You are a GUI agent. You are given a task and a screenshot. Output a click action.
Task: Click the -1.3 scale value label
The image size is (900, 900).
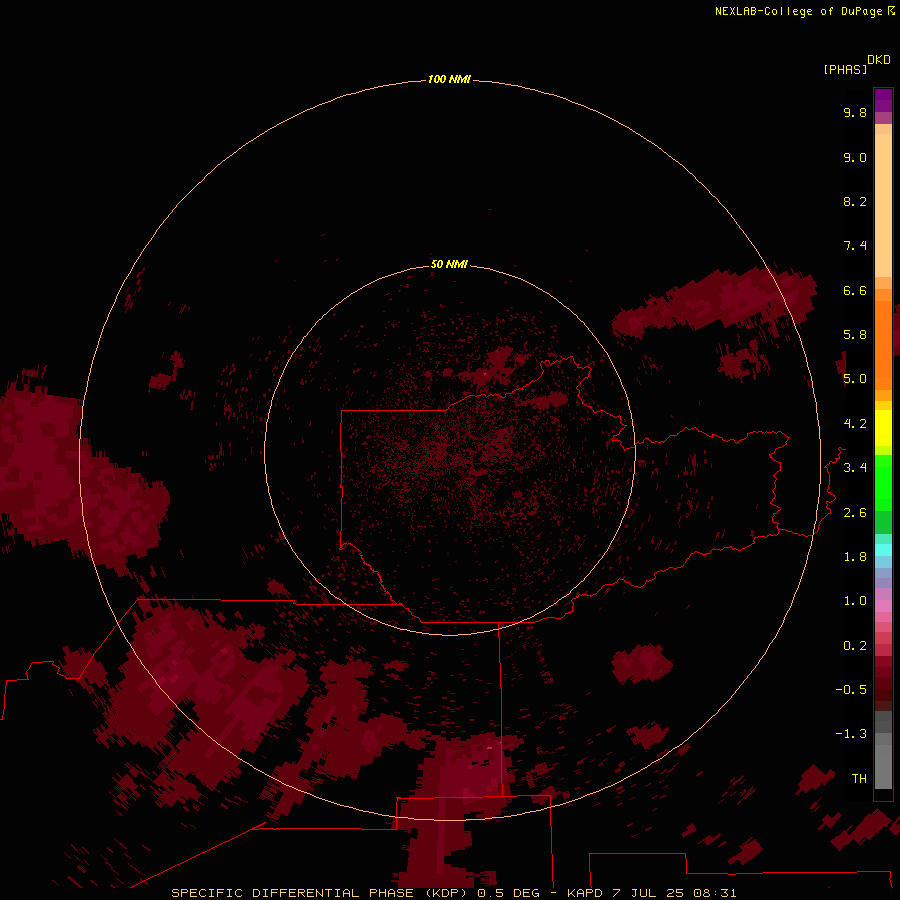[851, 734]
